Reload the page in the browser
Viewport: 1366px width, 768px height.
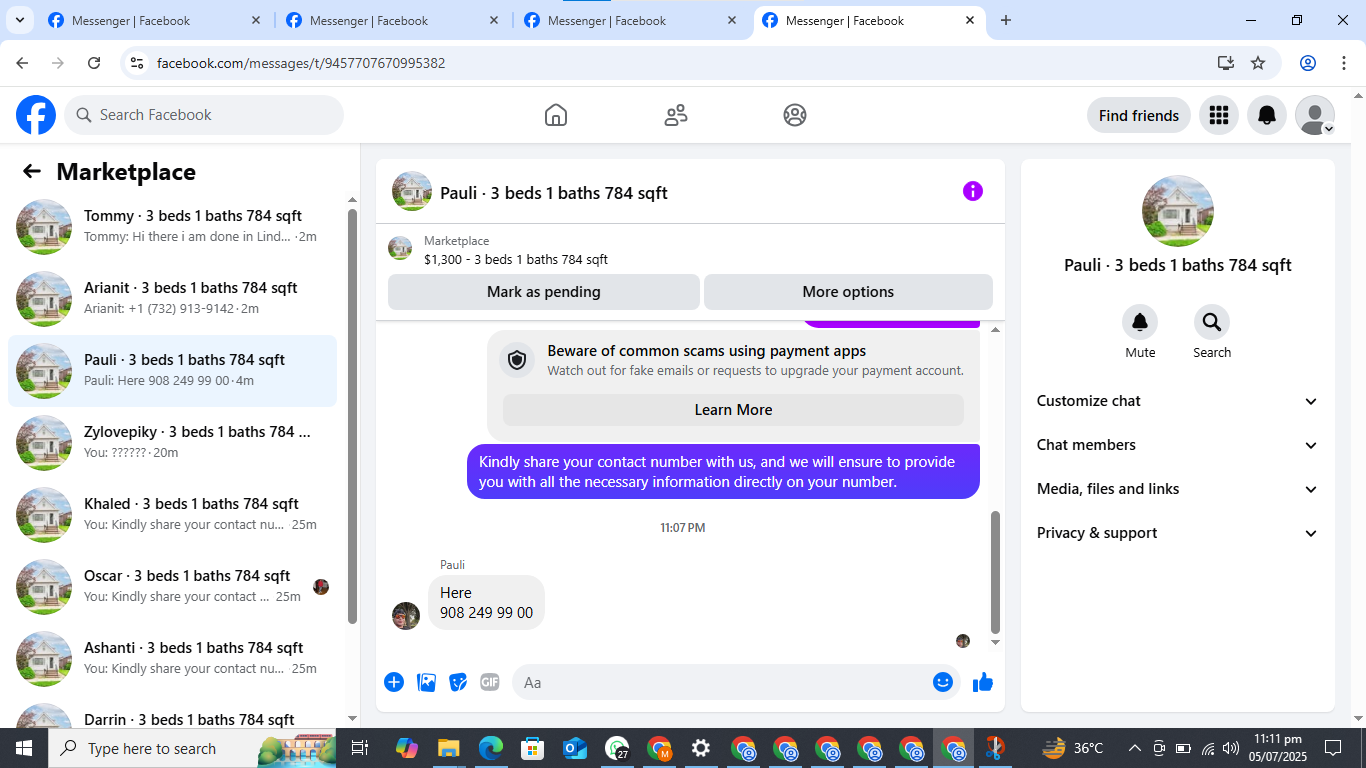tap(94, 63)
